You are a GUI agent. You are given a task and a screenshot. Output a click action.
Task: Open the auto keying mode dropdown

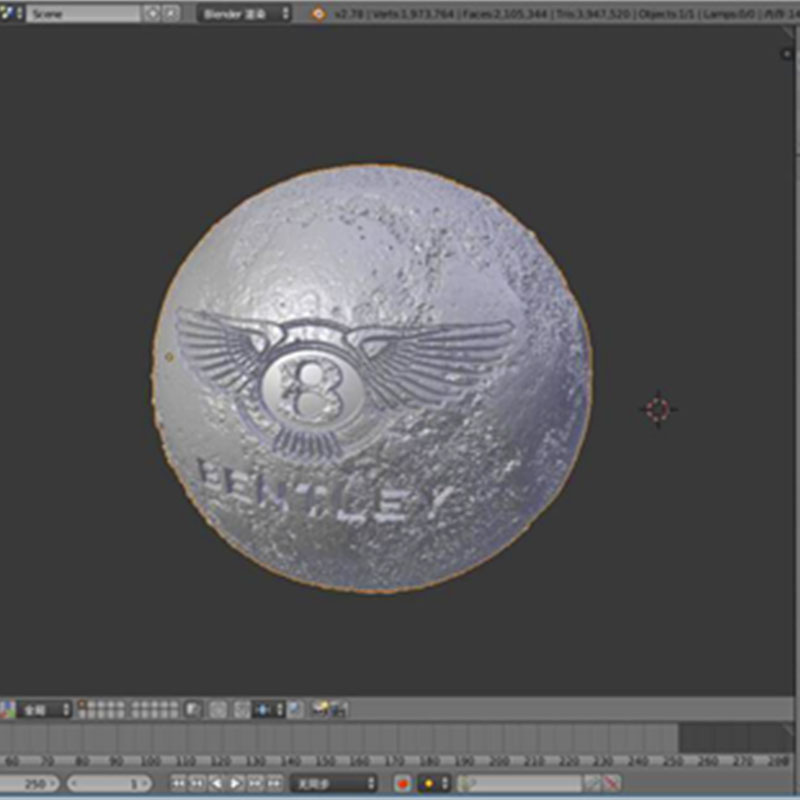coord(434,783)
